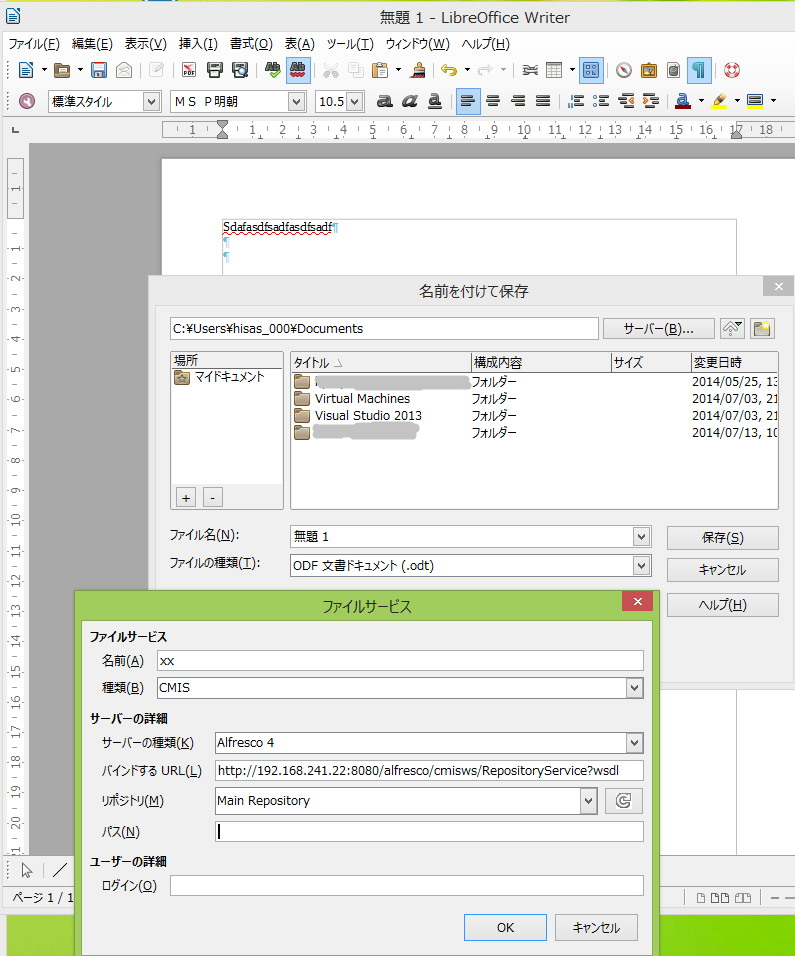This screenshot has height=956, width=795.
Task: Click the Print icon in toolbar
Action: [x=215, y=70]
